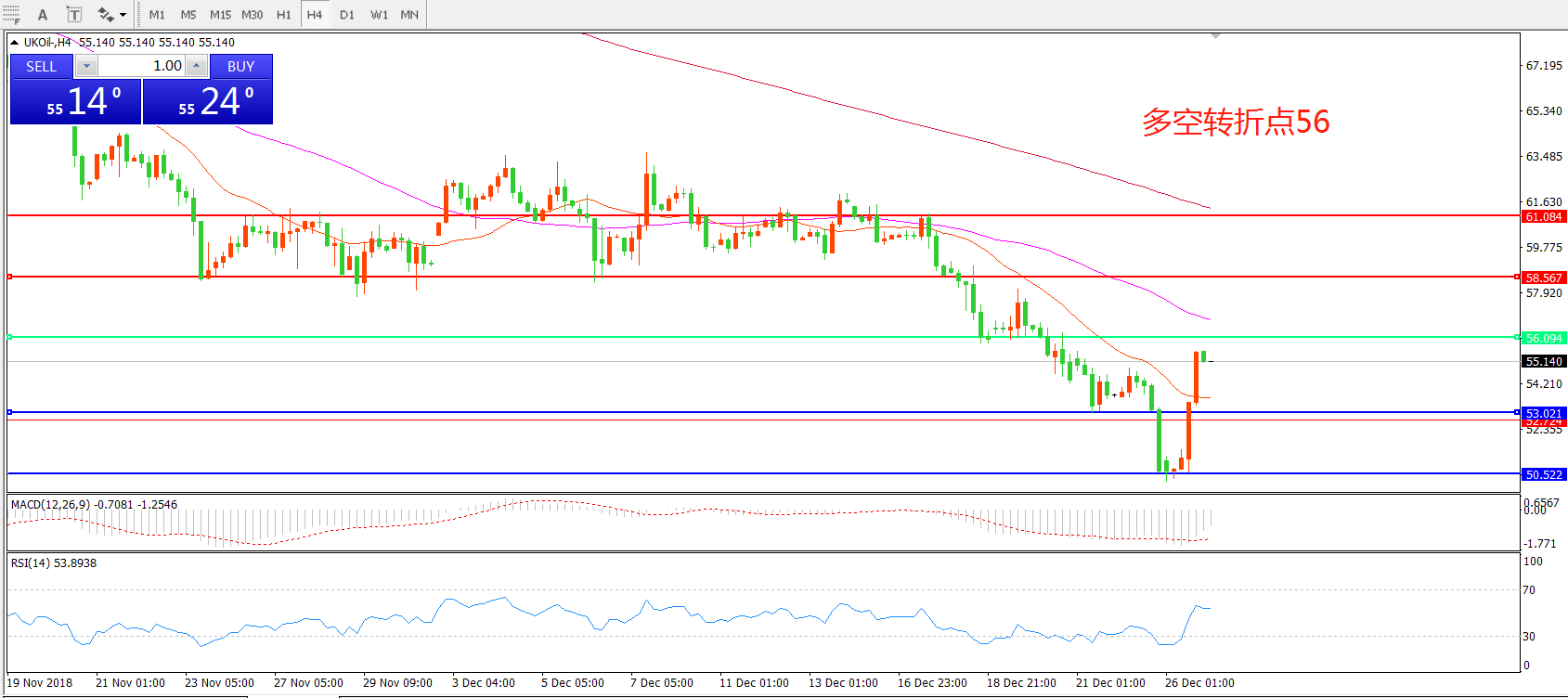This screenshot has width=1568, height=698.
Task: Open the arrows tool dropdown
Action: 123,15
